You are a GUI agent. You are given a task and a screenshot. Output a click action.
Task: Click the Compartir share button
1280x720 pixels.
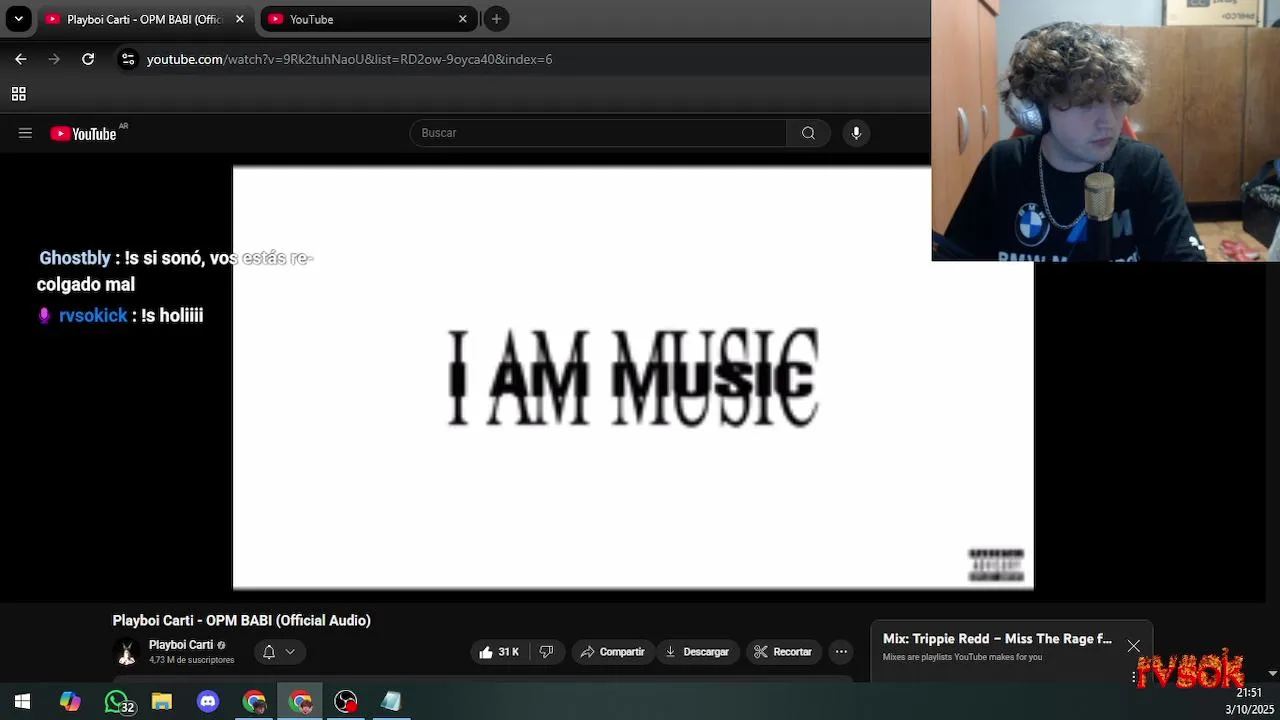(612, 652)
